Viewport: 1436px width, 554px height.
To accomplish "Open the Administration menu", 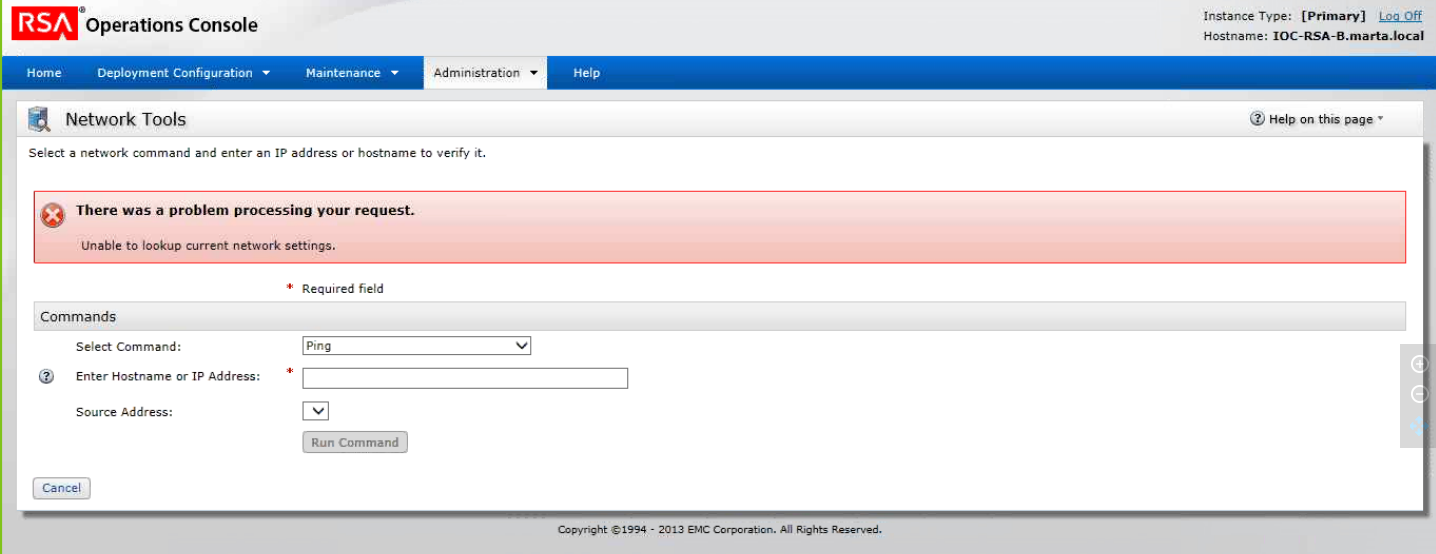I will (x=485, y=73).
